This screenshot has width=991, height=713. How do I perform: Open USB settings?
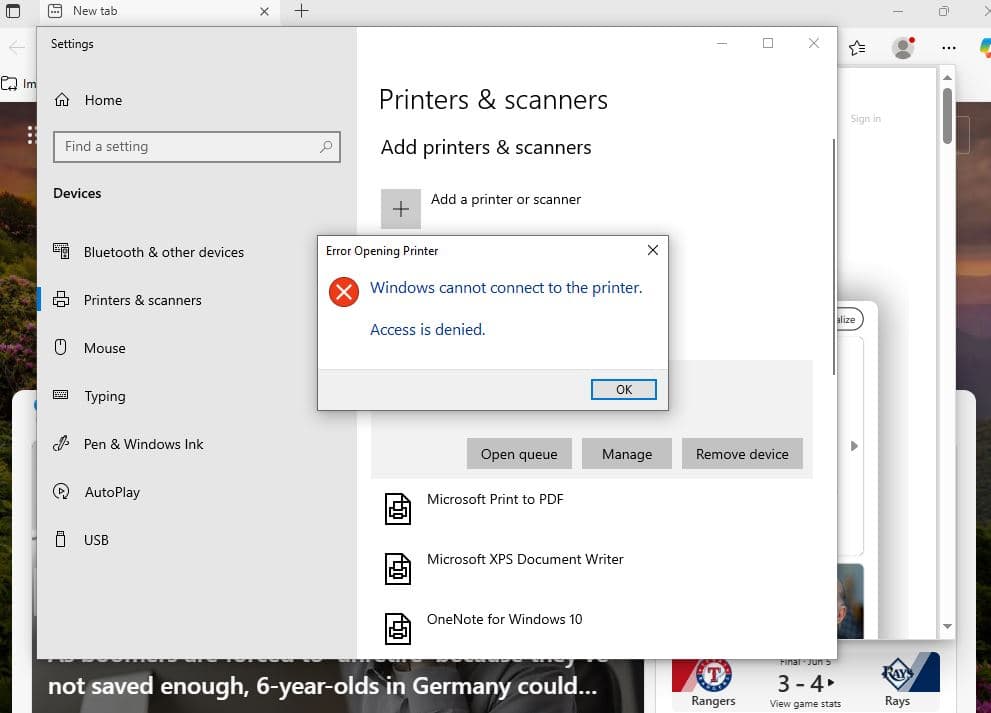[96, 540]
